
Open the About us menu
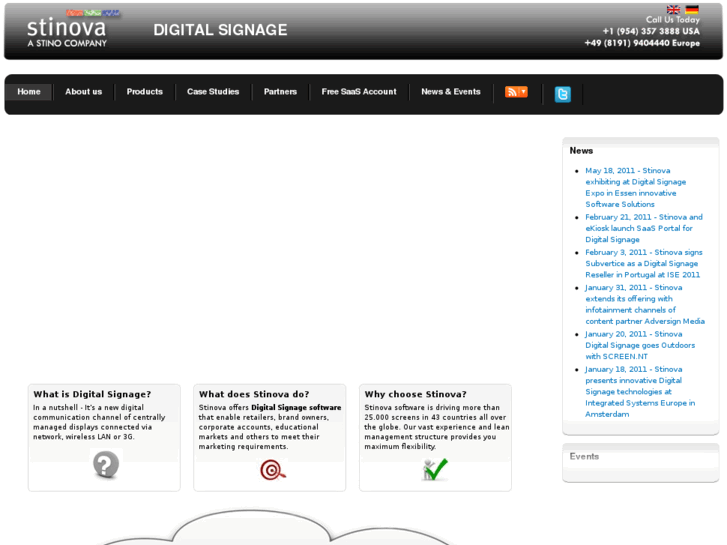pos(83,92)
